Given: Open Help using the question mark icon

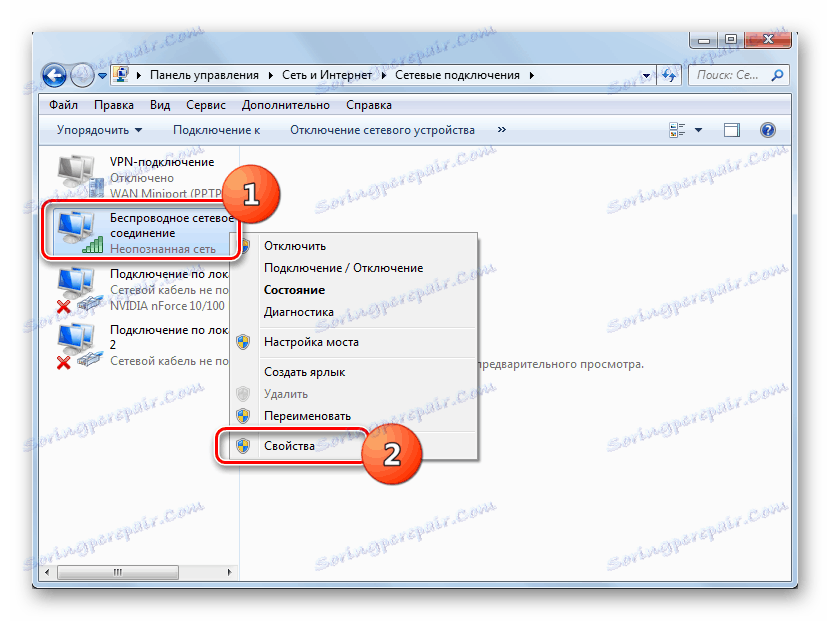Looking at the screenshot, I should pyautogui.click(x=767, y=129).
